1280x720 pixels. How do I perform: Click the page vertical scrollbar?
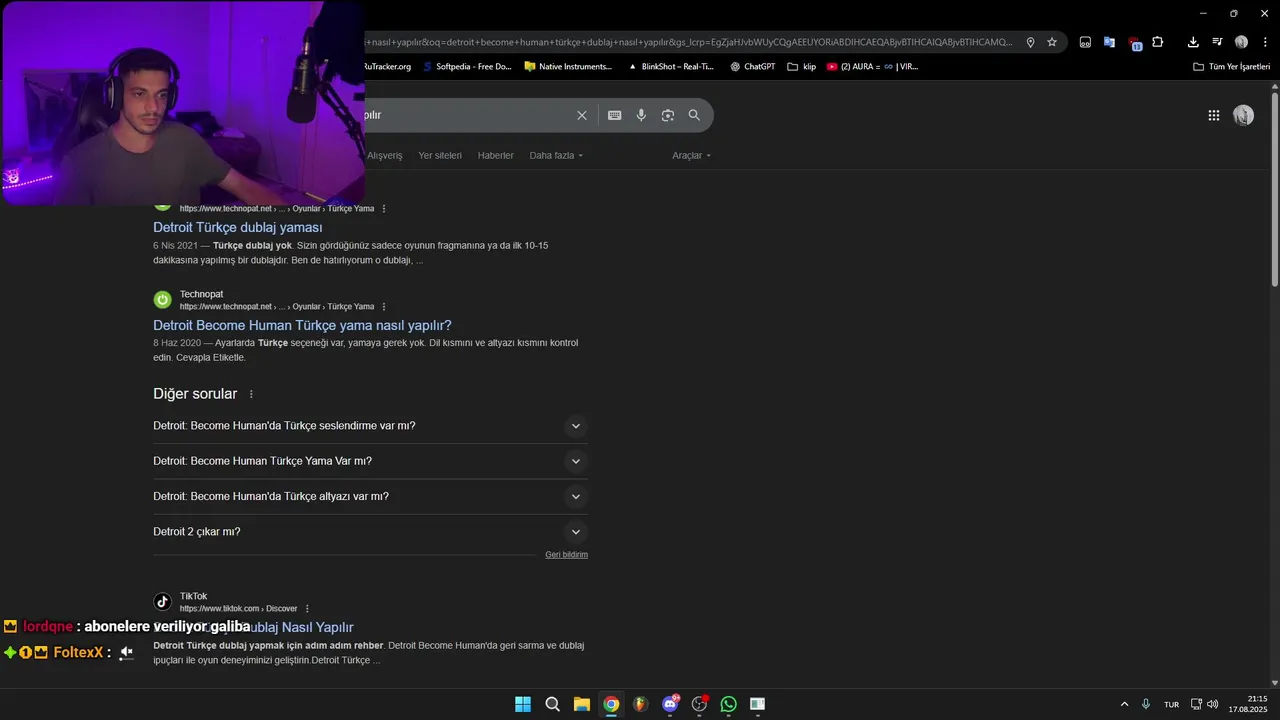[x=1274, y=190]
